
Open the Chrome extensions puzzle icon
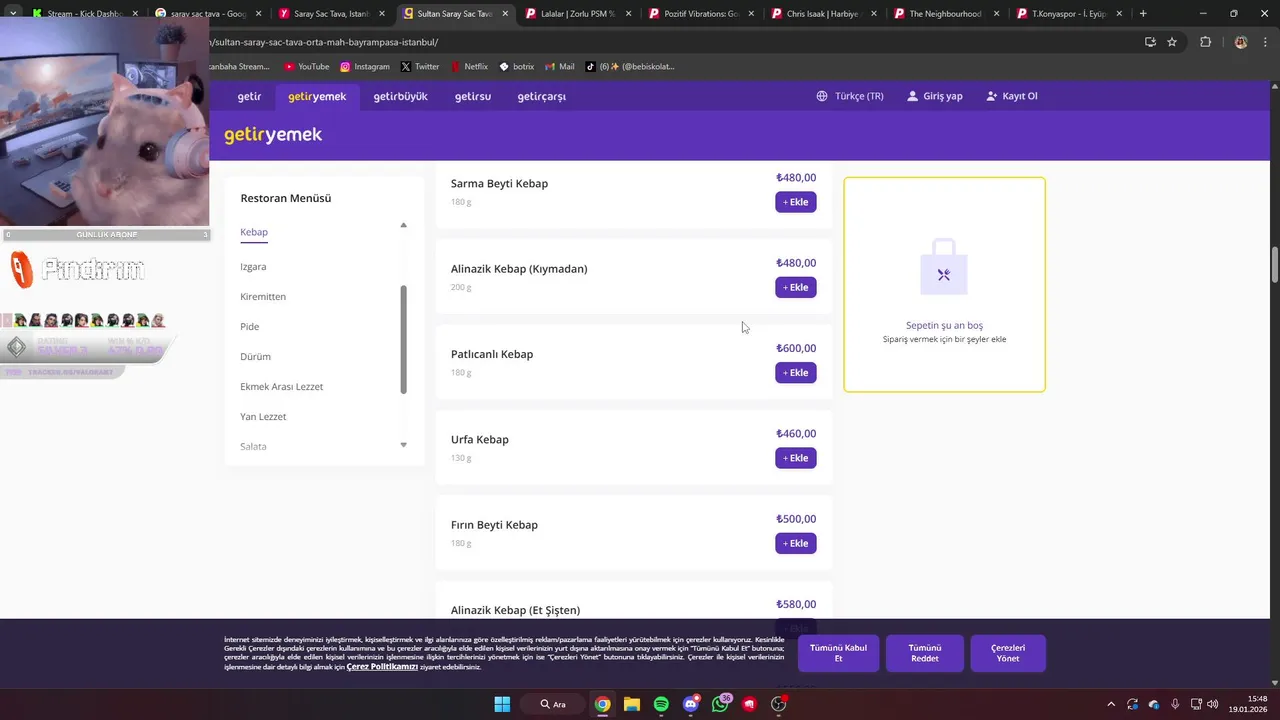point(1205,42)
